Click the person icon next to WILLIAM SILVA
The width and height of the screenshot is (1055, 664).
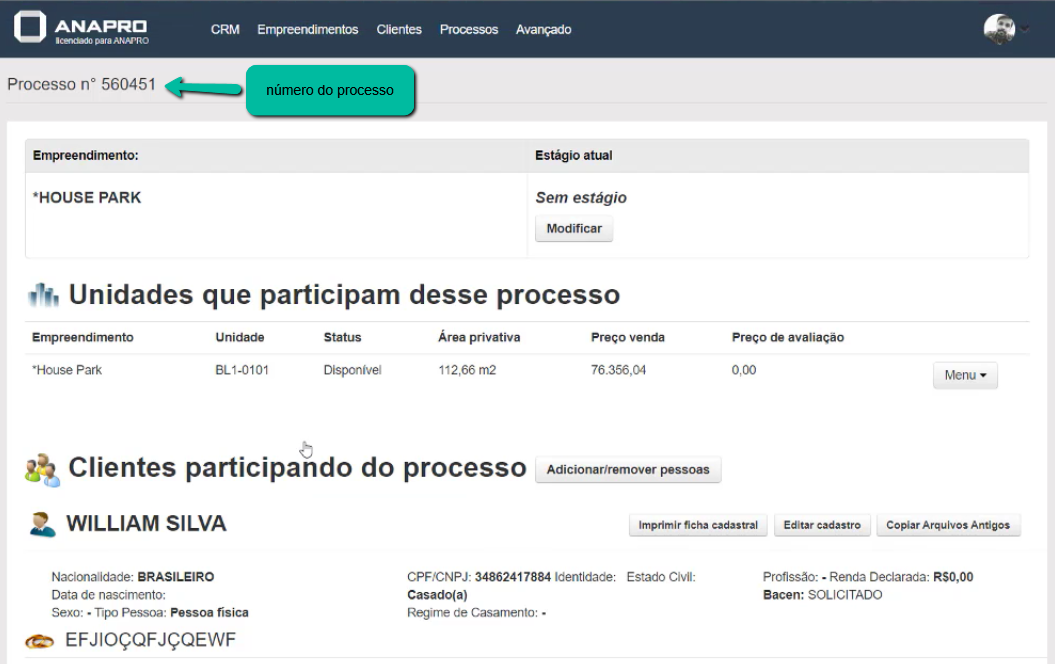[x=42, y=524]
